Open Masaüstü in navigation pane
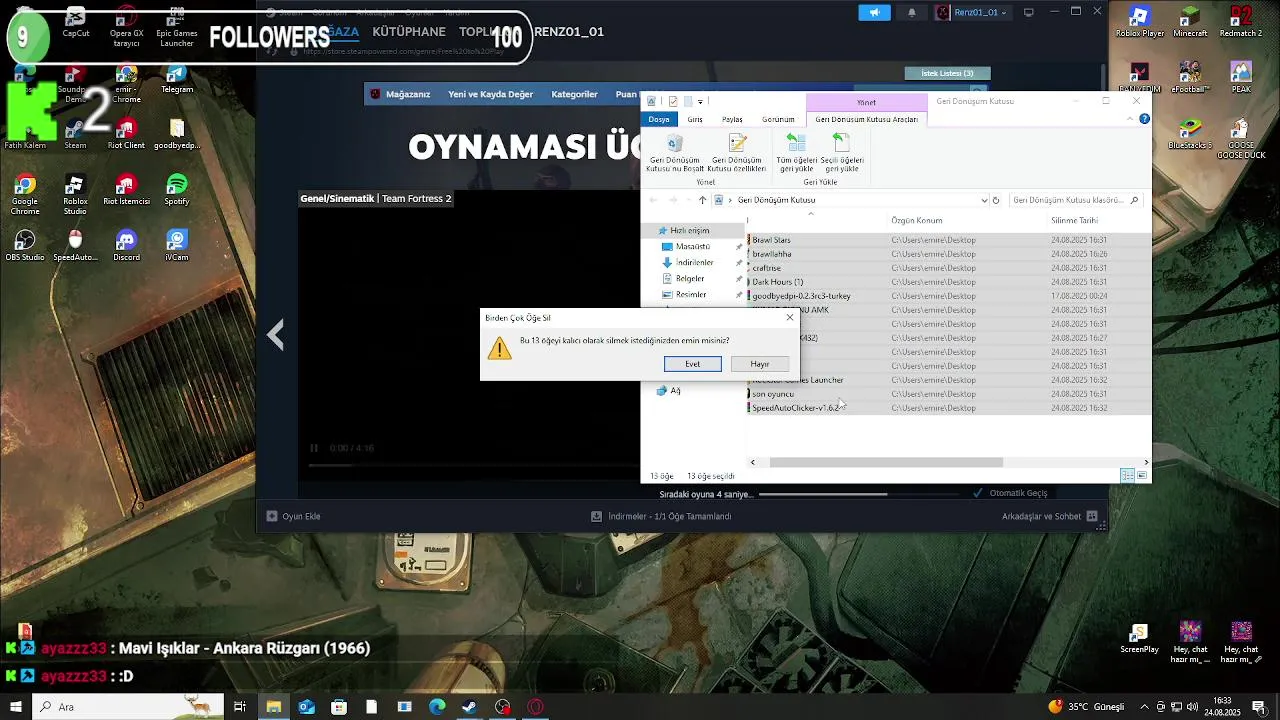This screenshot has height=720, width=1280. (x=692, y=246)
